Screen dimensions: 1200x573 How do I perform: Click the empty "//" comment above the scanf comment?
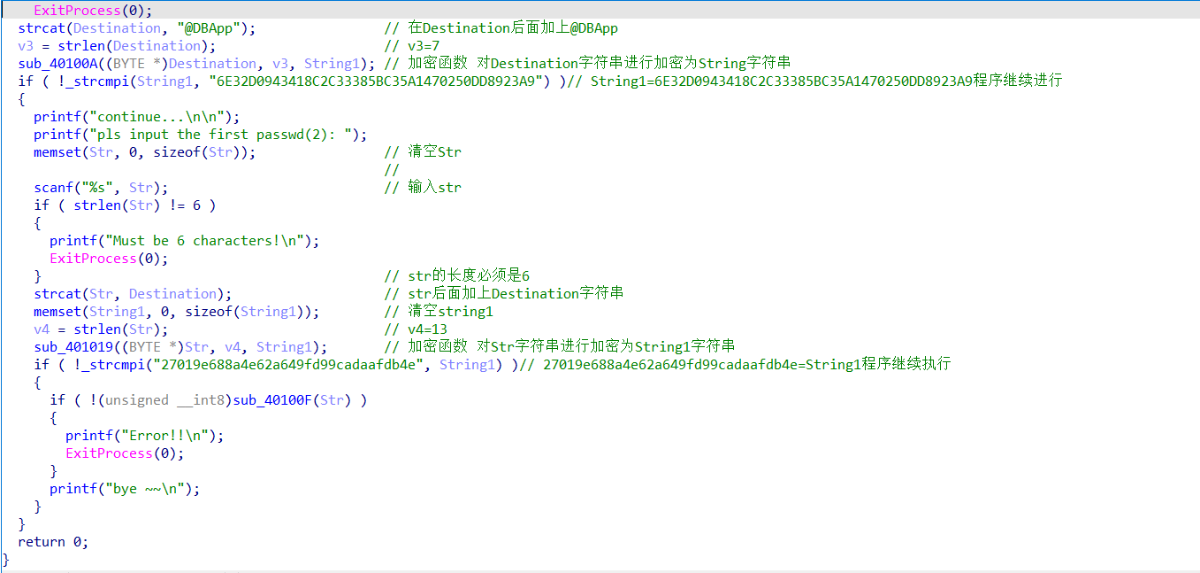[x=392, y=170]
